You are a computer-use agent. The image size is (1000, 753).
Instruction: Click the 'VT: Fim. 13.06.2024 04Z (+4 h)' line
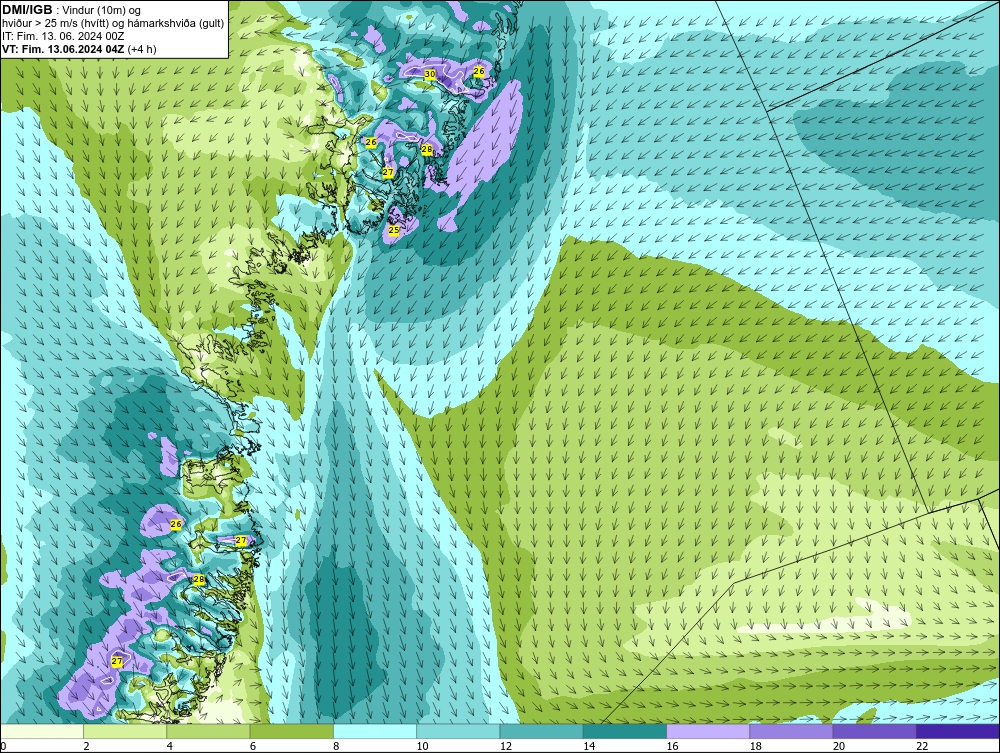[79, 49]
